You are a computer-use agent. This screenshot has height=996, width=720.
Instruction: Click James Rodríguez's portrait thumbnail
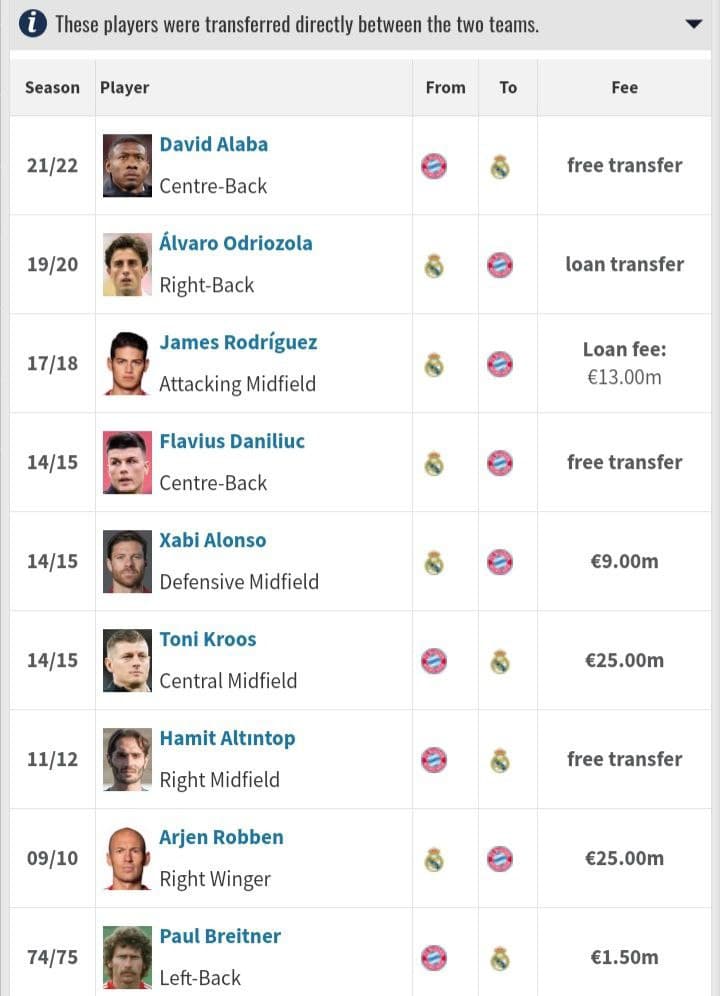(x=127, y=363)
